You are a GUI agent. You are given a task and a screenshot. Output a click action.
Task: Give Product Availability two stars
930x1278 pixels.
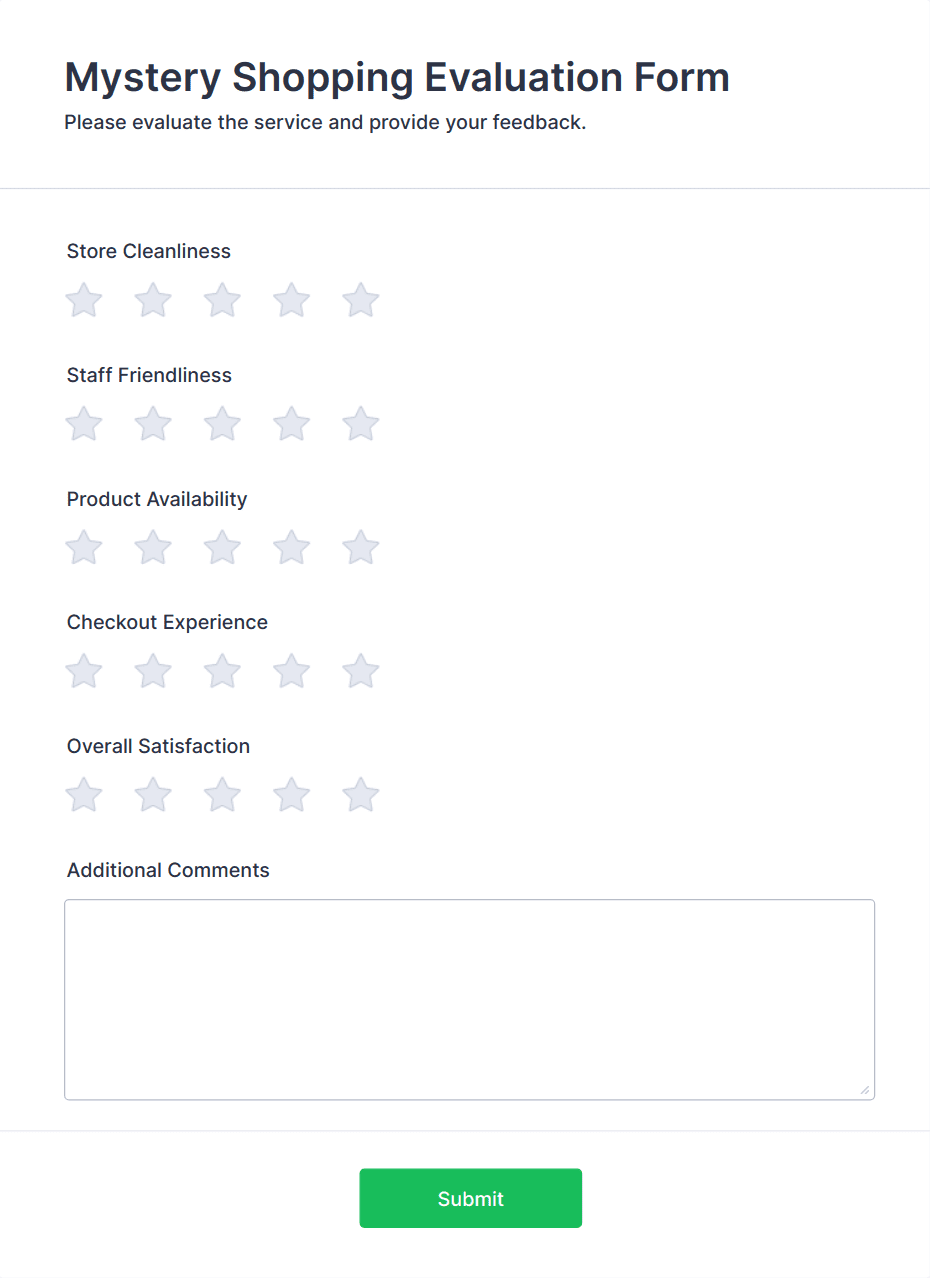[x=152, y=547]
